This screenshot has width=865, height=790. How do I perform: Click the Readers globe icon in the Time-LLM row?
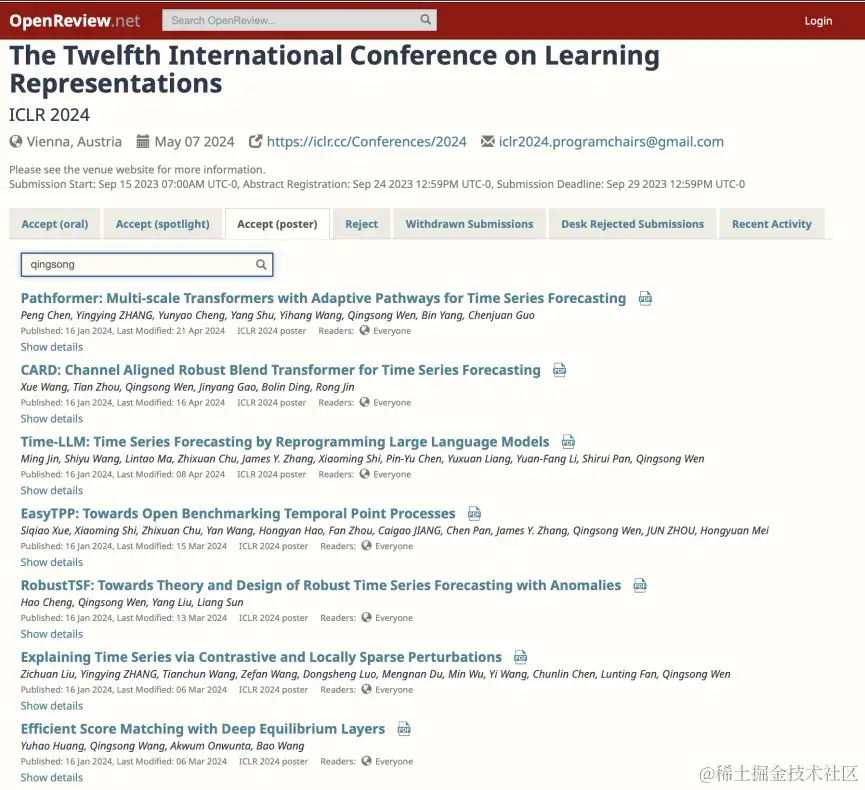click(x=365, y=474)
